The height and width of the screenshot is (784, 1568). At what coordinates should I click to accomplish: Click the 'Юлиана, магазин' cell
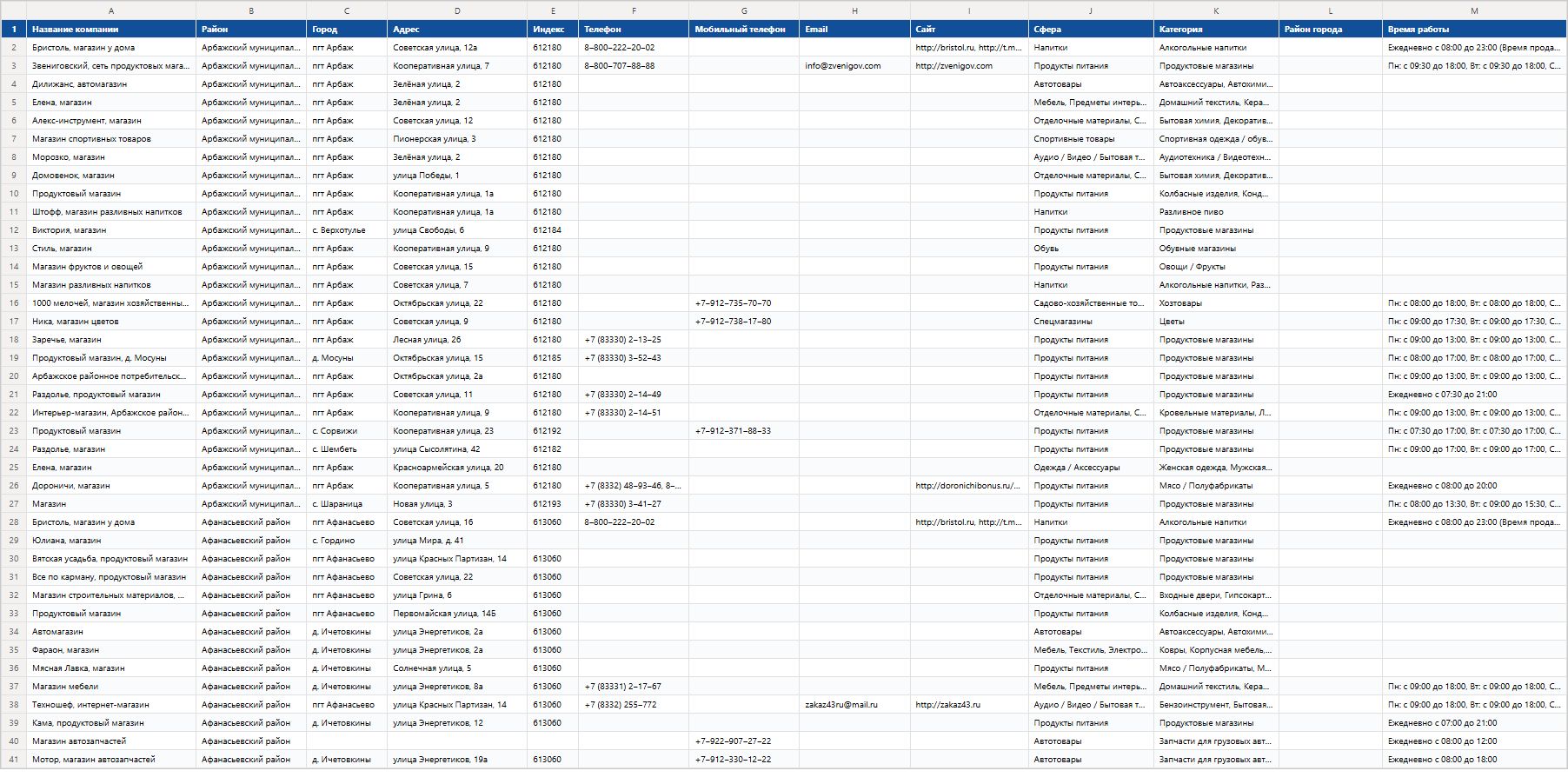[x=111, y=541]
